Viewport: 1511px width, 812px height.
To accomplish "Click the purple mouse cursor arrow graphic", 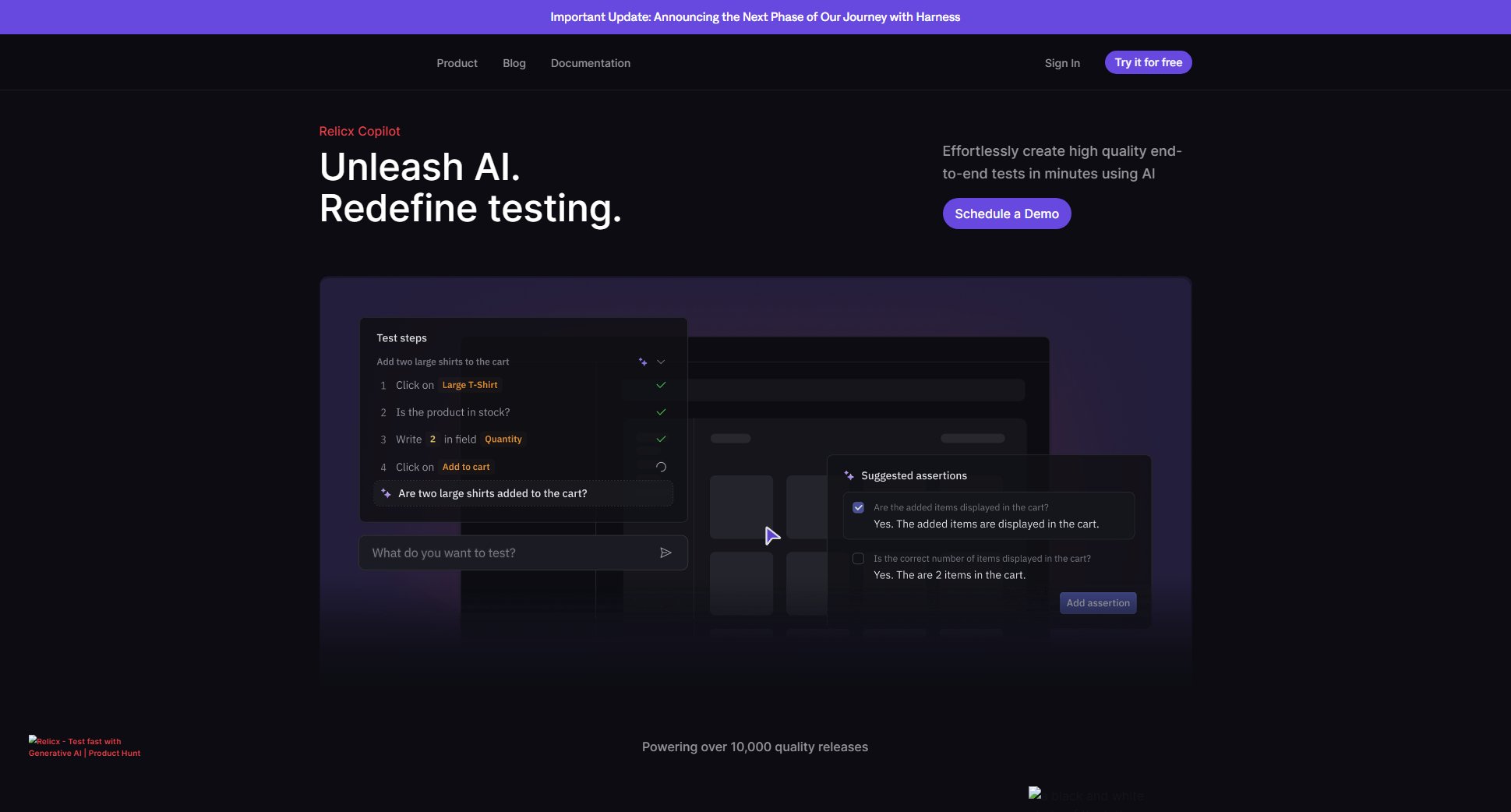I will coord(771,535).
